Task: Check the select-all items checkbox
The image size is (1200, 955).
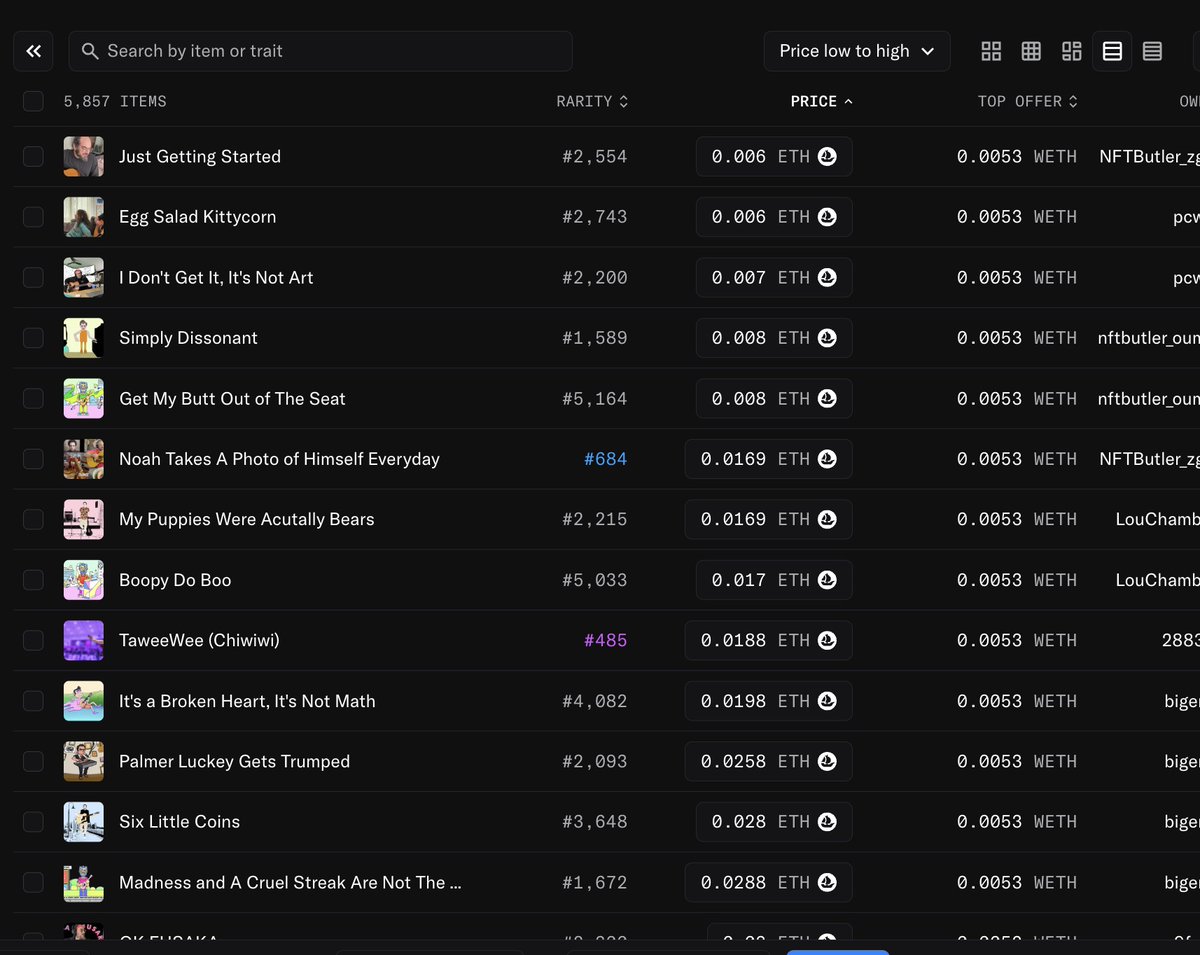Action: pos(33,101)
